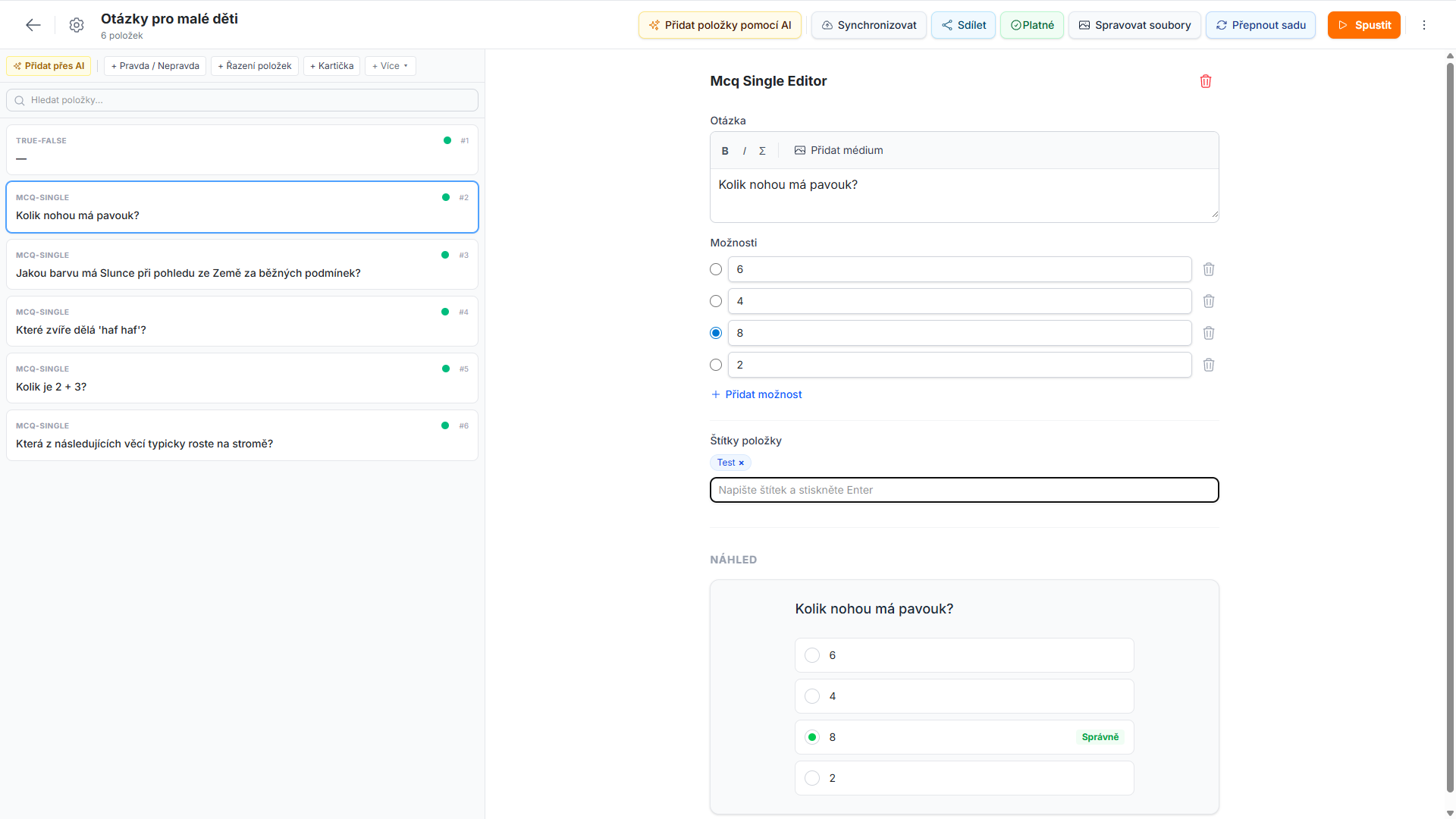Delete option 2 with trash icon
This screenshot has width=1456, height=819.
pyautogui.click(x=1209, y=365)
